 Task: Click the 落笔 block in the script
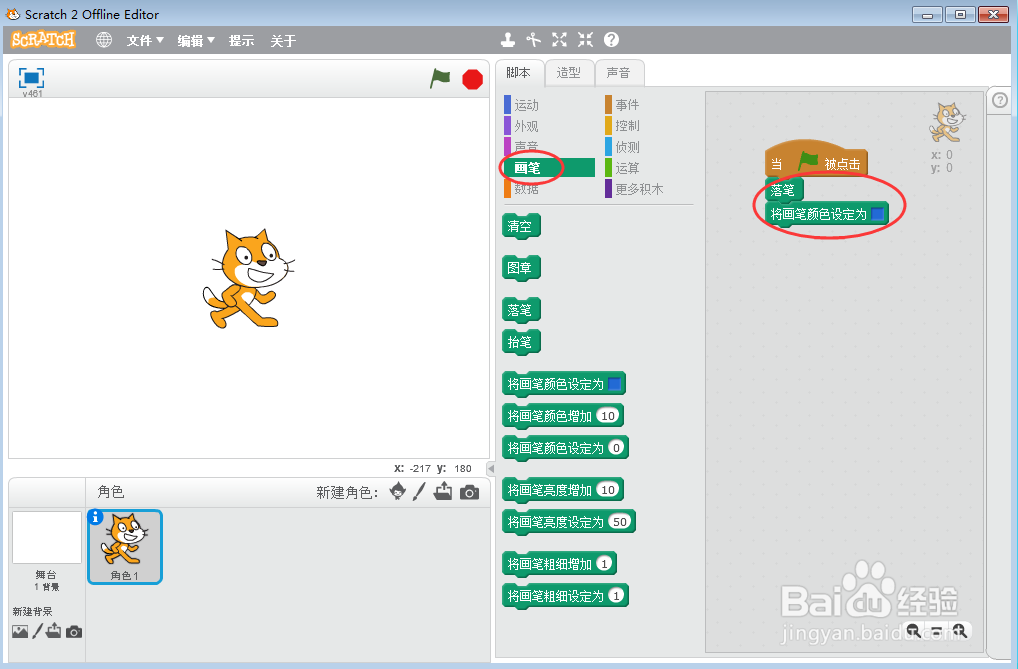pos(784,190)
